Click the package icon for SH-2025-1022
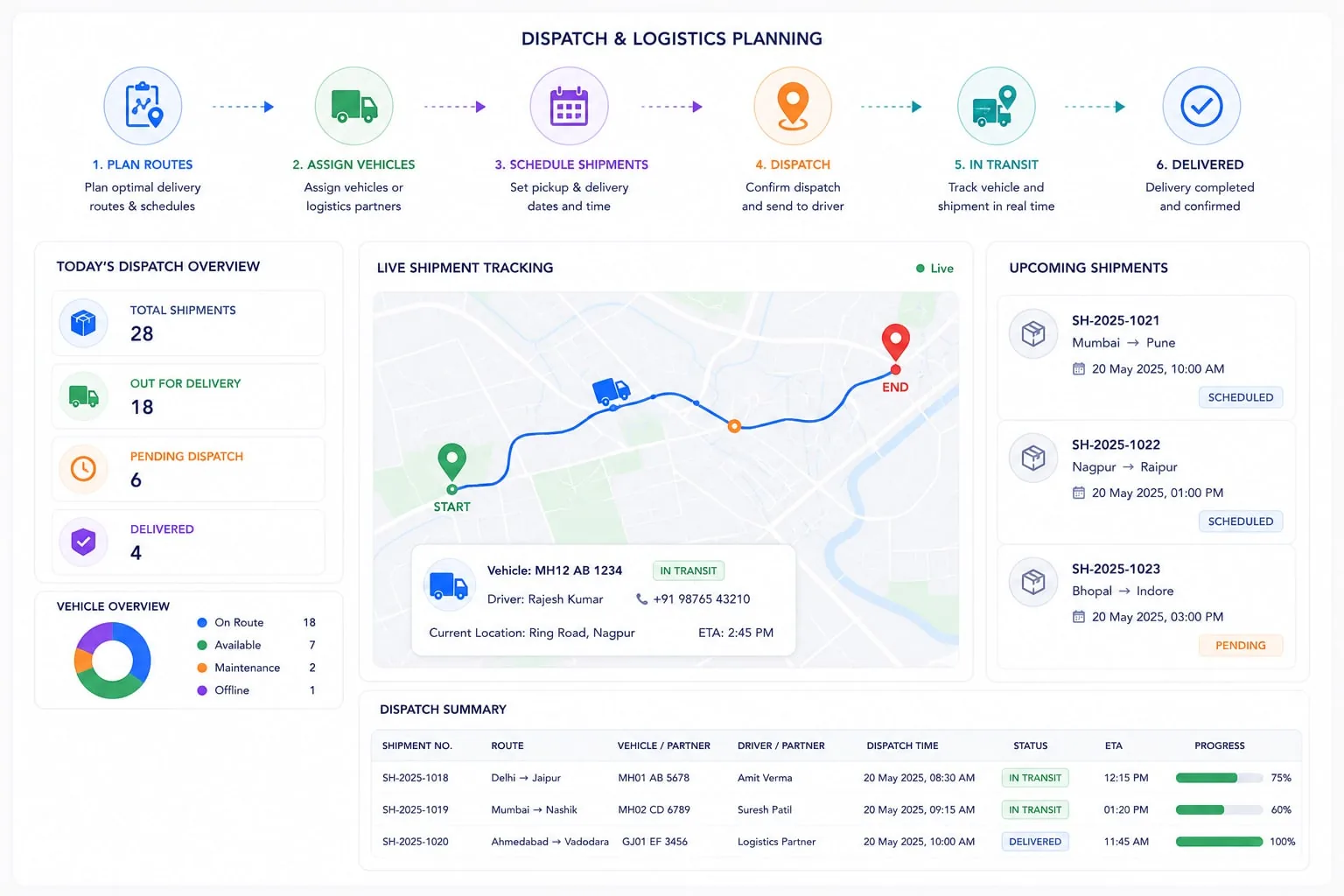The width and height of the screenshot is (1344, 896). 1033,458
